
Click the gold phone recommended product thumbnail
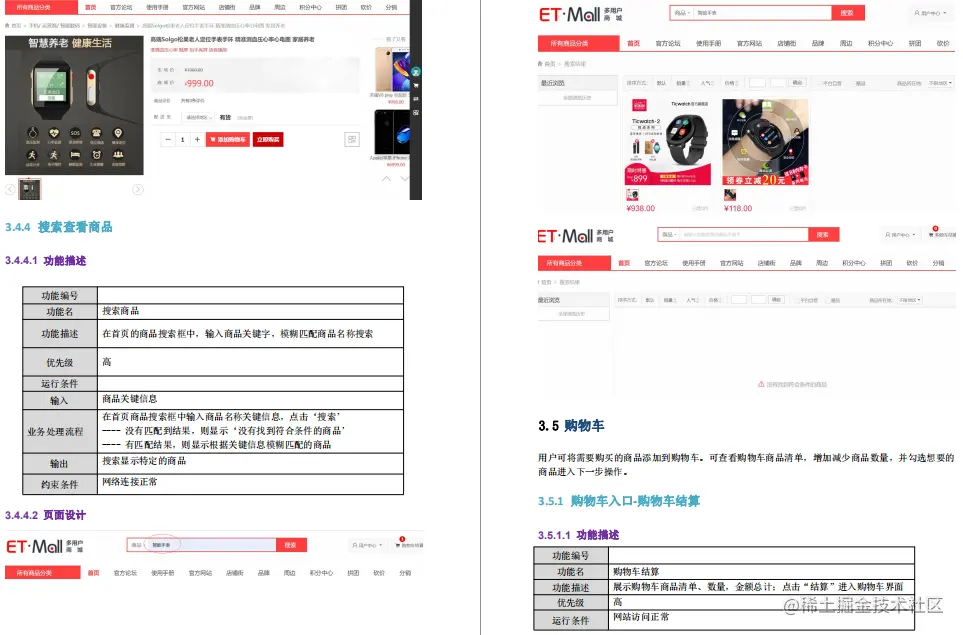392,69
